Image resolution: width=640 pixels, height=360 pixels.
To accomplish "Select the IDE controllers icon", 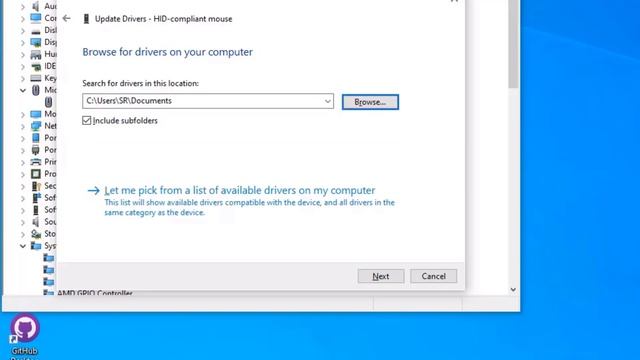I will point(36,66).
